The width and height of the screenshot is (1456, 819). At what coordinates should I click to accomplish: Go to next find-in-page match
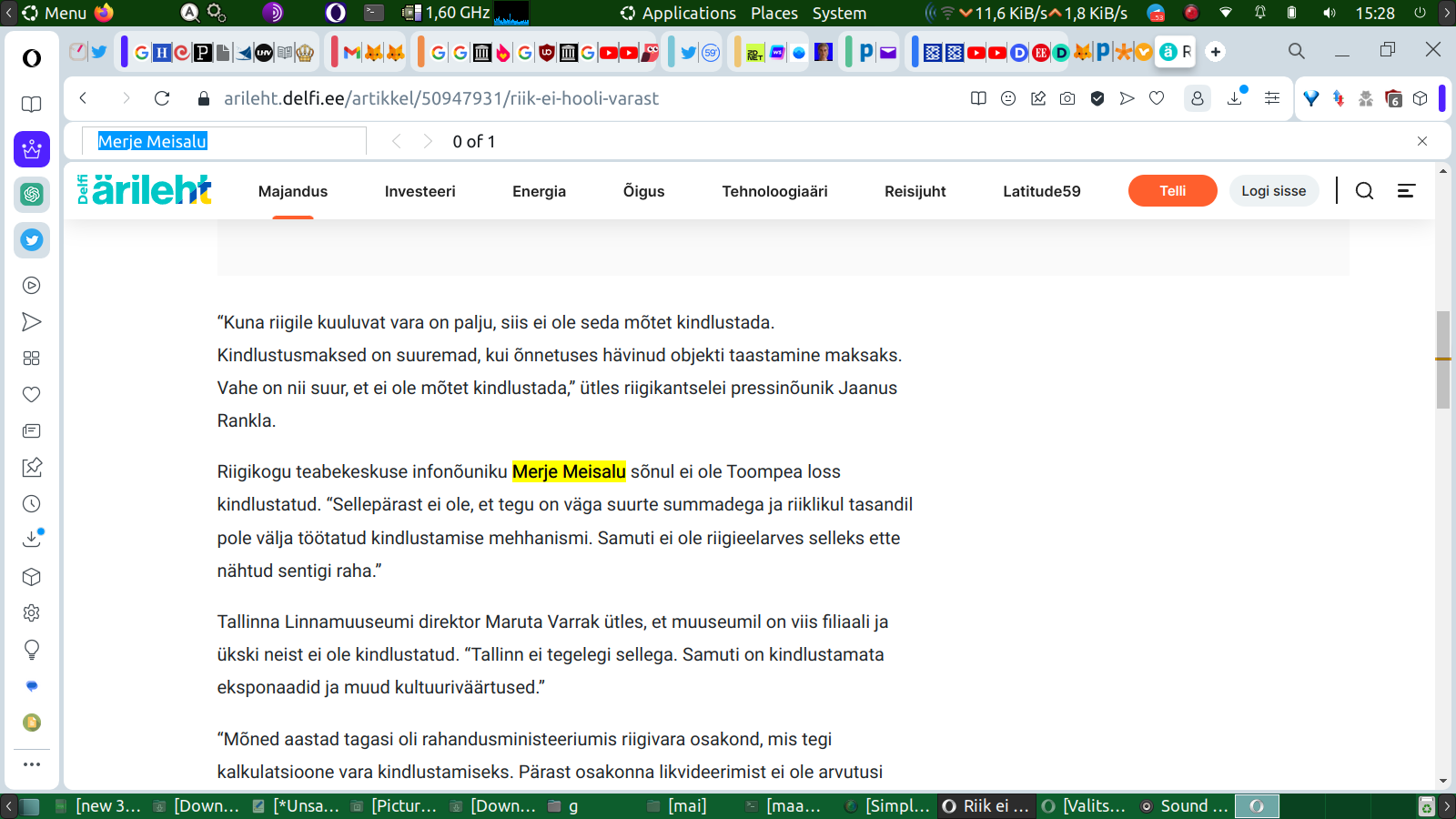(428, 141)
